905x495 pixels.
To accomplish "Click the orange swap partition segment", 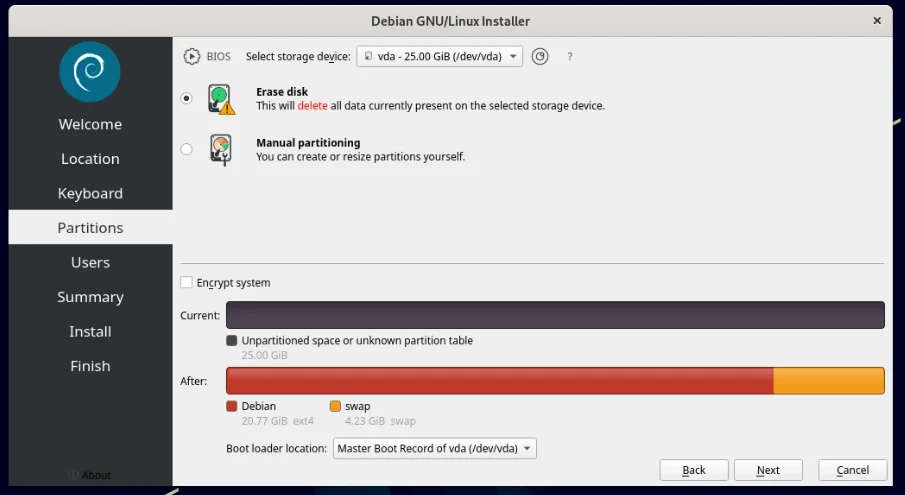I will tap(829, 381).
